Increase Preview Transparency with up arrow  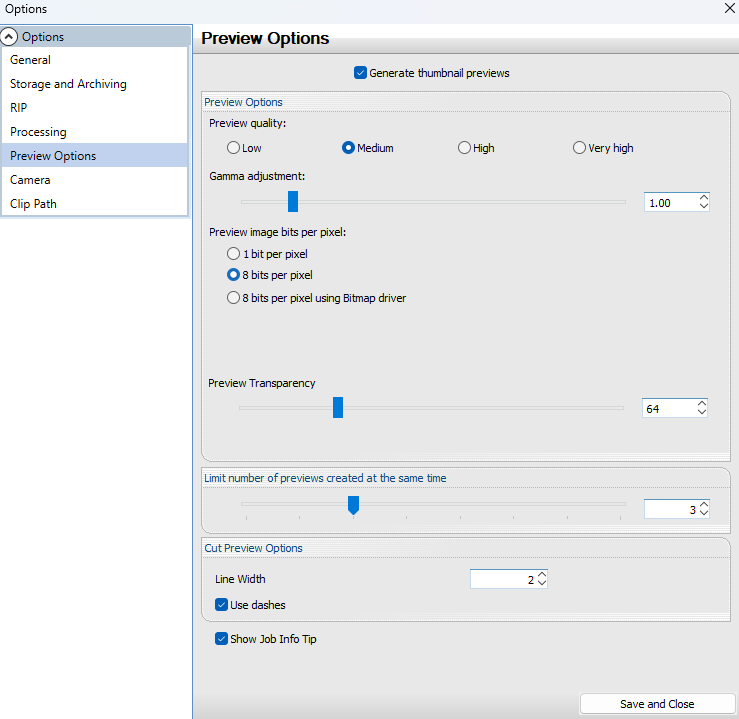point(702,404)
